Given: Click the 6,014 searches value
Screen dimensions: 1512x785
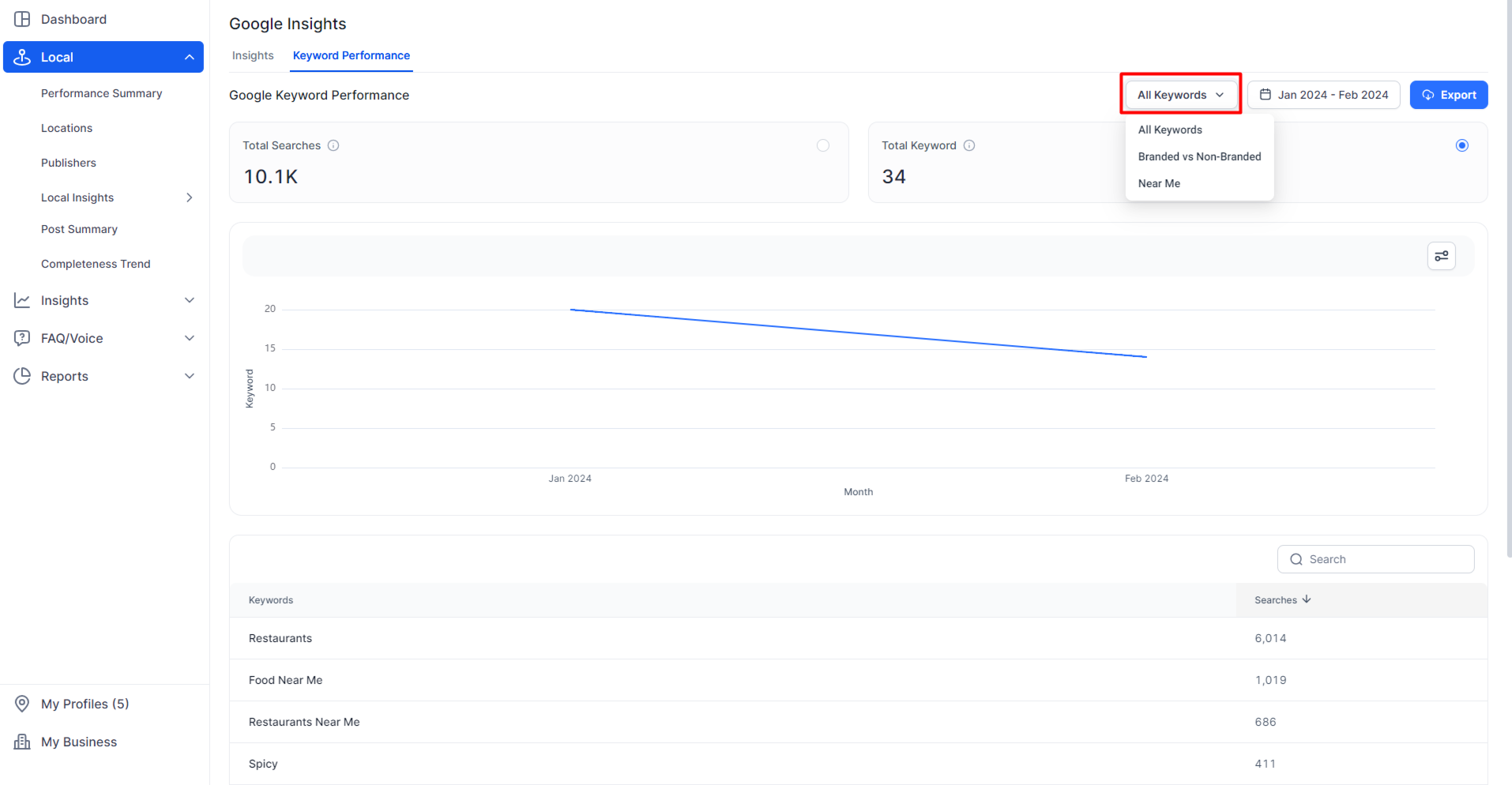Looking at the screenshot, I should point(1270,638).
